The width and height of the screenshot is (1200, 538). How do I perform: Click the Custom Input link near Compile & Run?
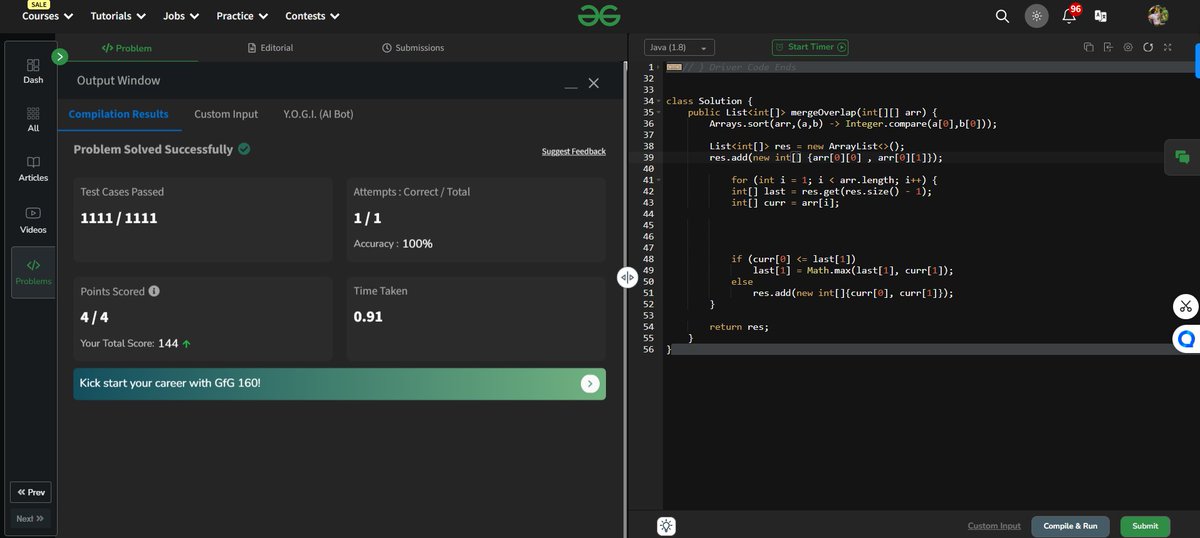click(994, 526)
